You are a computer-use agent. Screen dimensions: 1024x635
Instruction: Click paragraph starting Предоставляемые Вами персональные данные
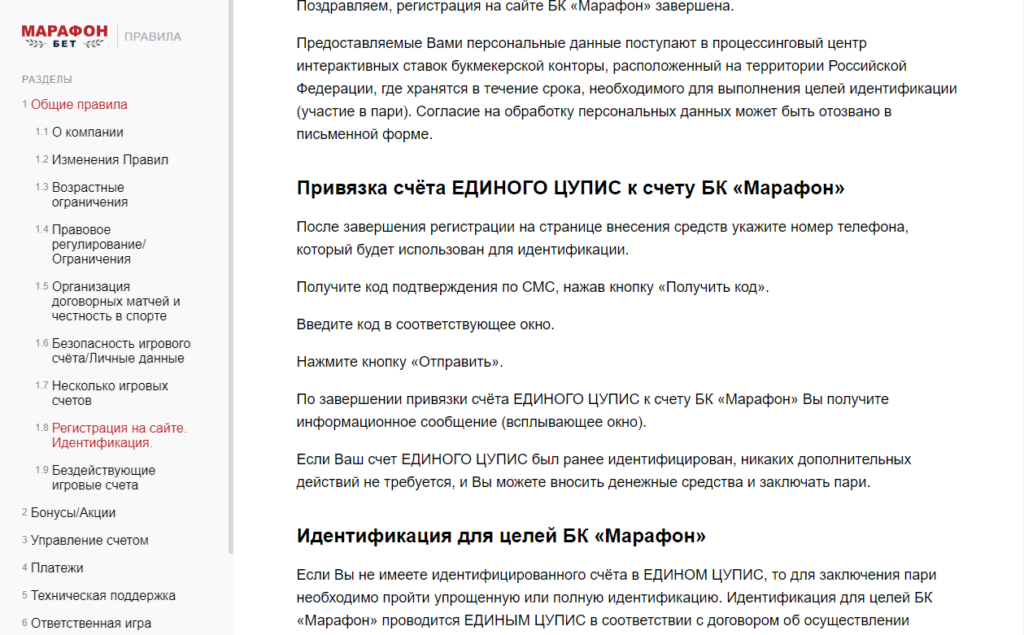pos(627,88)
